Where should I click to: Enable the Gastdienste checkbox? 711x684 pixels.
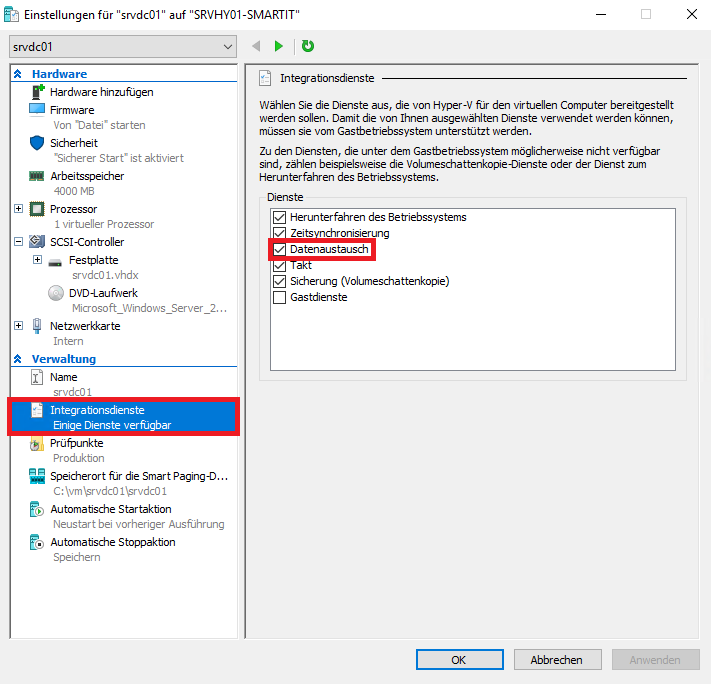(x=279, y=298)
